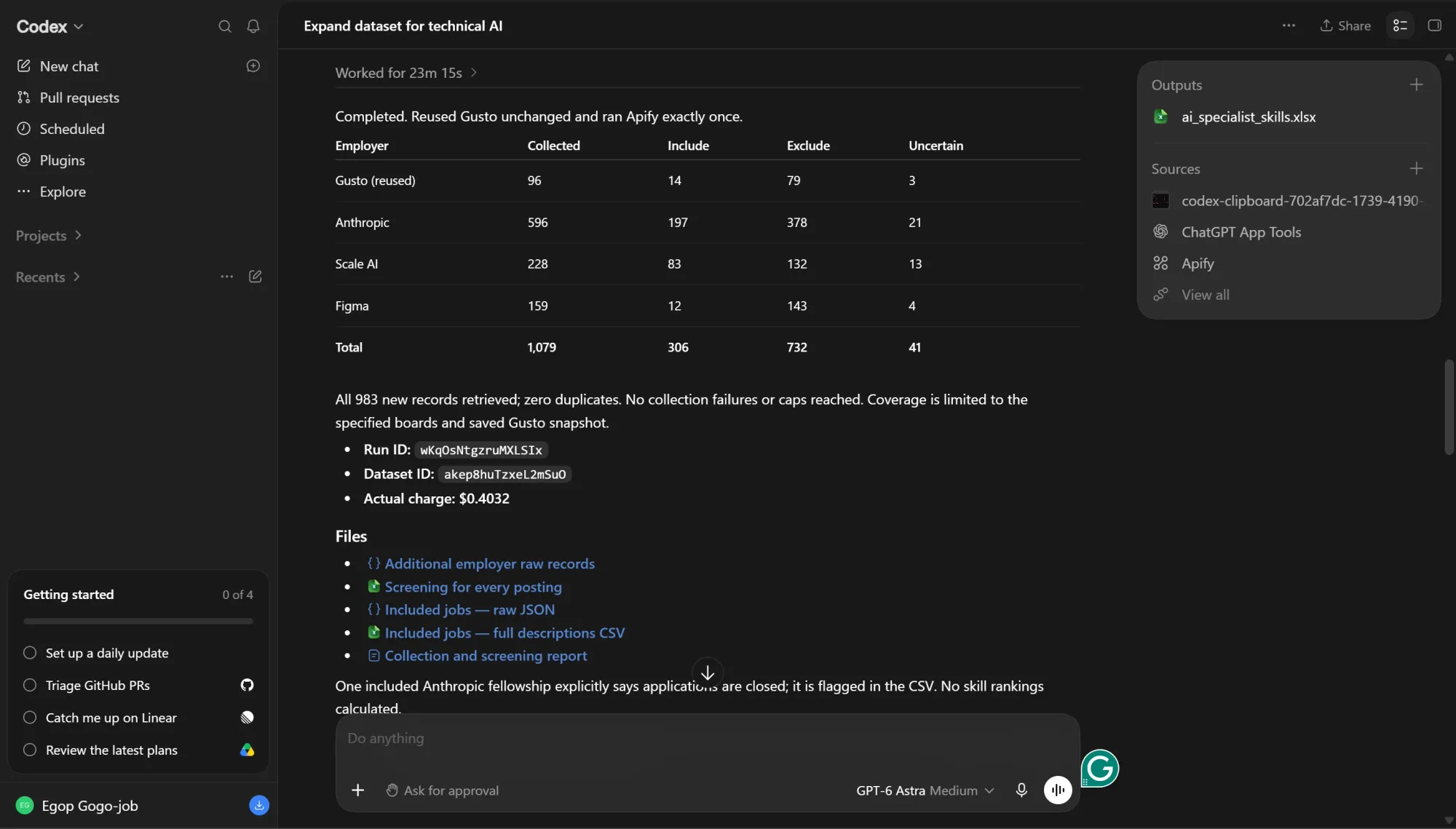Open Pull requests page

pos(79,98)
